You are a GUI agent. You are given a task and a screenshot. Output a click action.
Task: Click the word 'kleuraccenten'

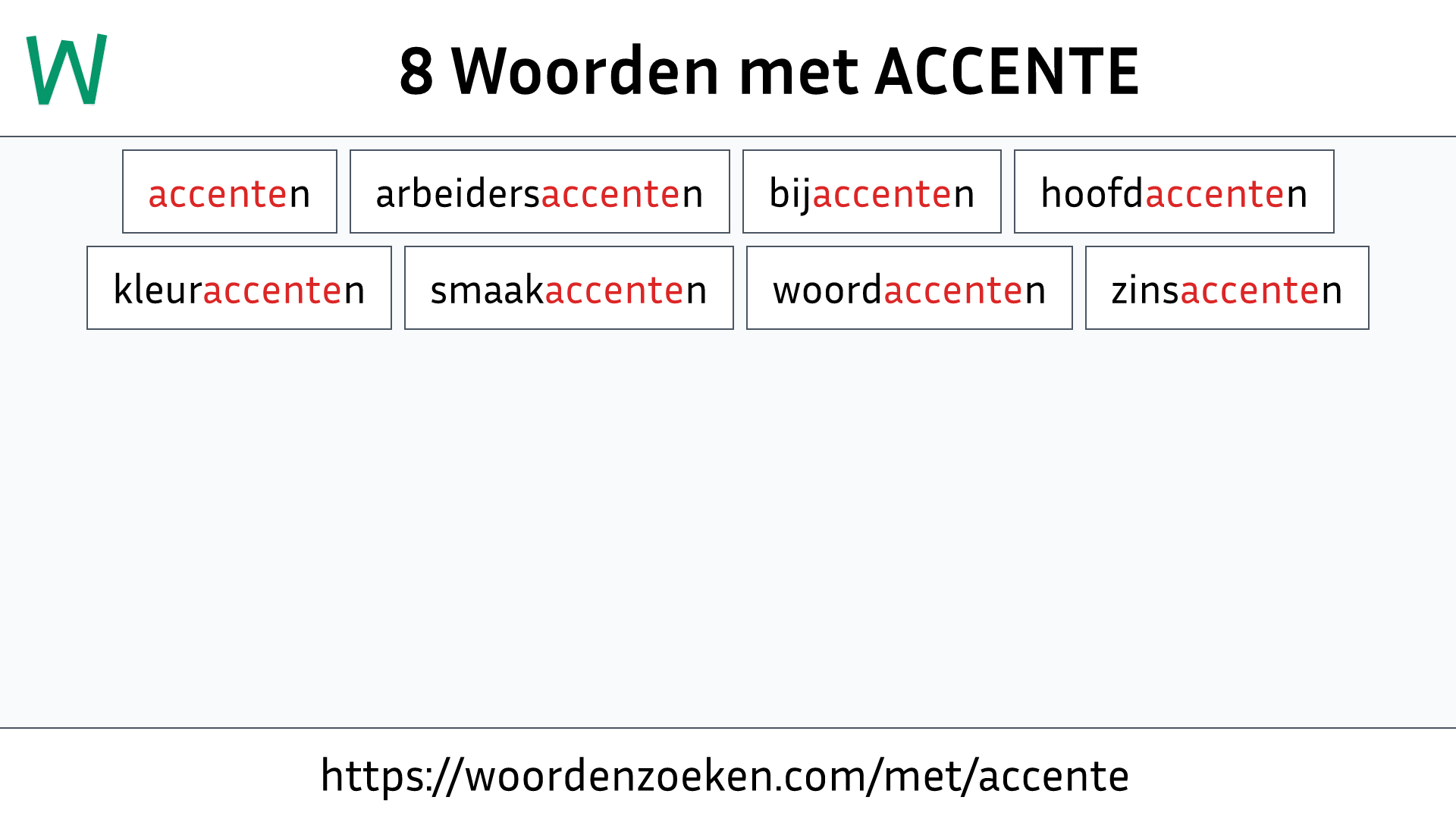click(239, 289)
